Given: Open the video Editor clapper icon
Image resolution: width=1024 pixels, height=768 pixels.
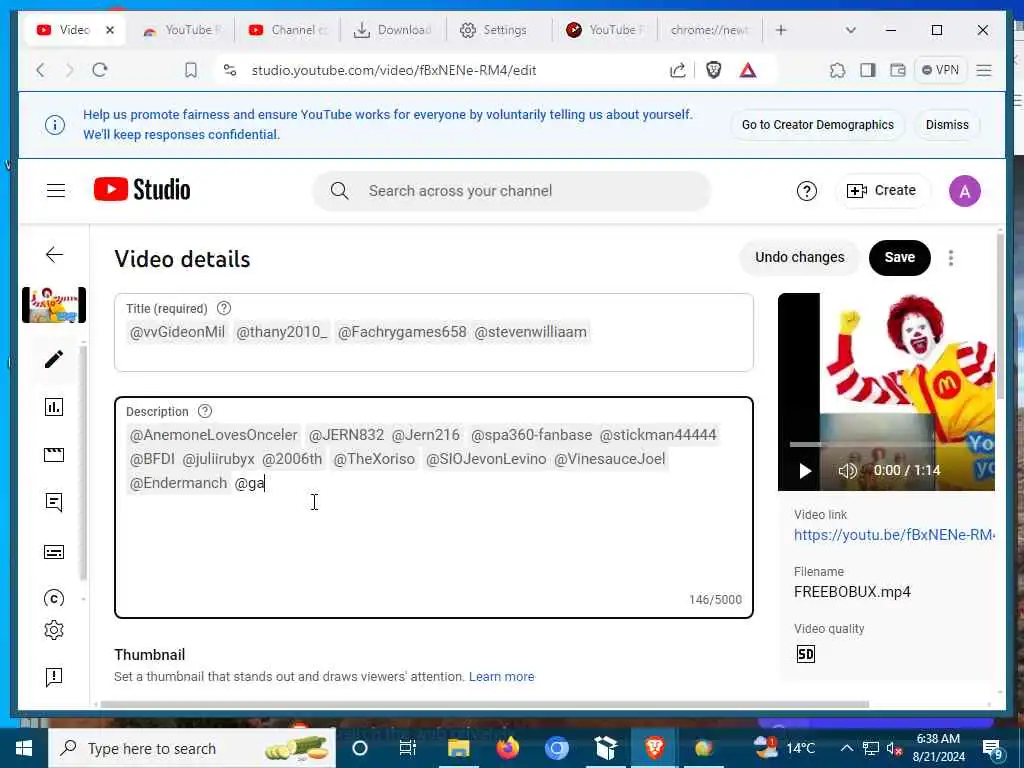Looking at the screenshot, I should coord(54,455).
